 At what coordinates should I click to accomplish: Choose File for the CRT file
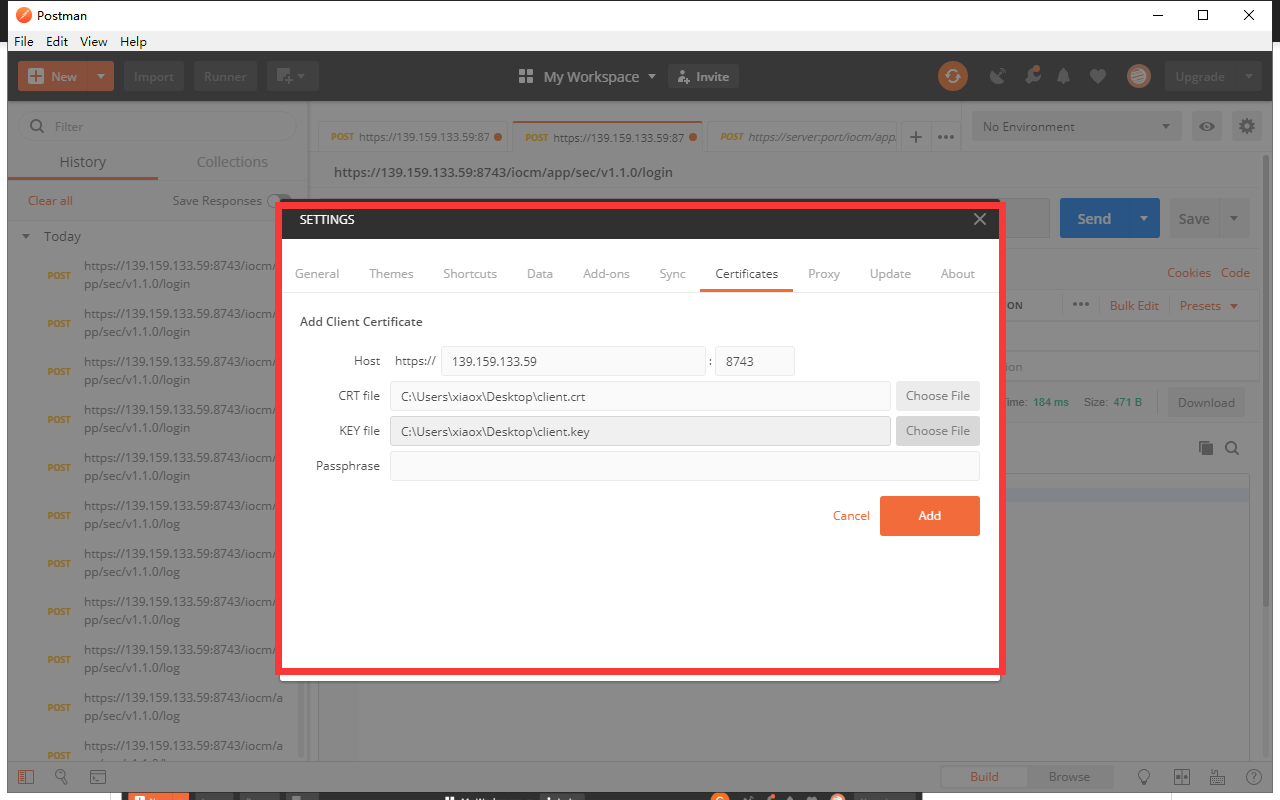(x=938, y=396)
